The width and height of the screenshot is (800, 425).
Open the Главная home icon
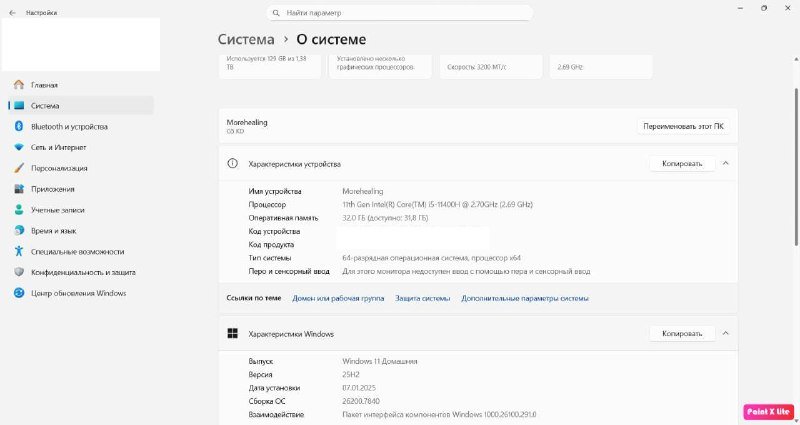click(x=19, y=85)
